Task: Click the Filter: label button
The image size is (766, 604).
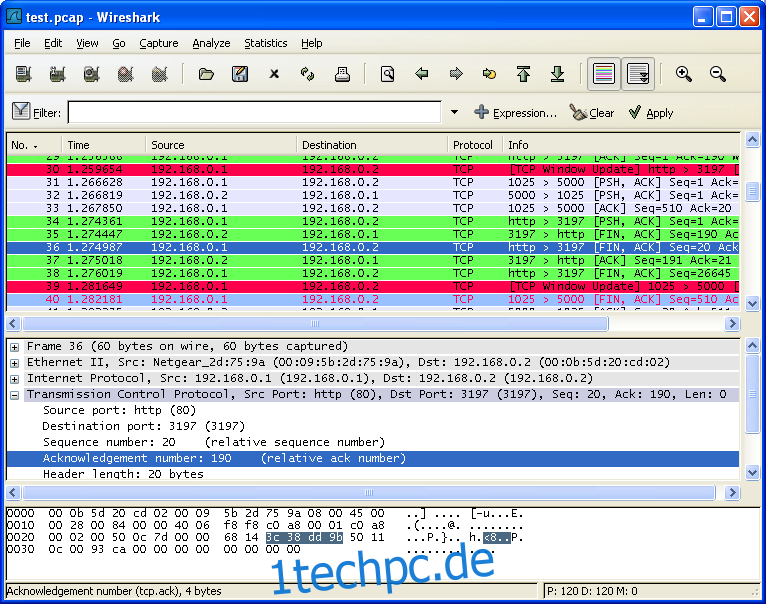Action: pos(47,113)
